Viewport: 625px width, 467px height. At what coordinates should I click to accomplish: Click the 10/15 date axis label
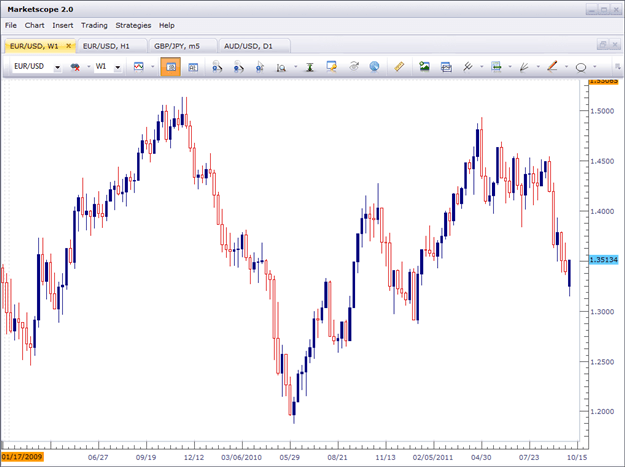[577, 457]
